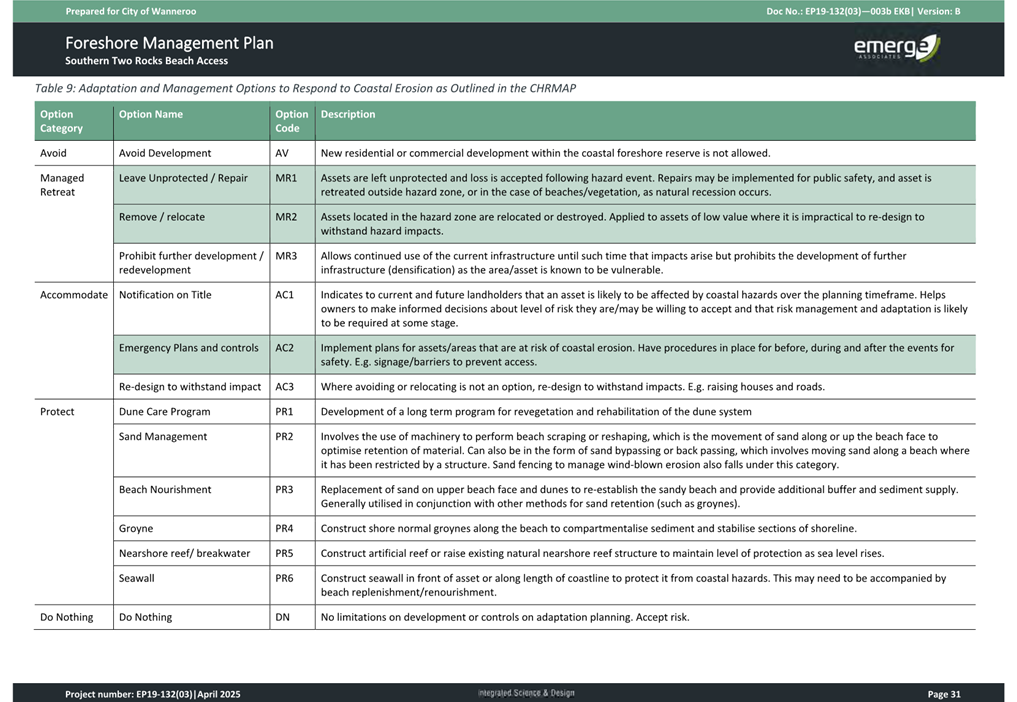Select the 'Dune Care Program' option
Image resolution: width=1017 pixels, height=702 pixels.
(x=165, y=411)
